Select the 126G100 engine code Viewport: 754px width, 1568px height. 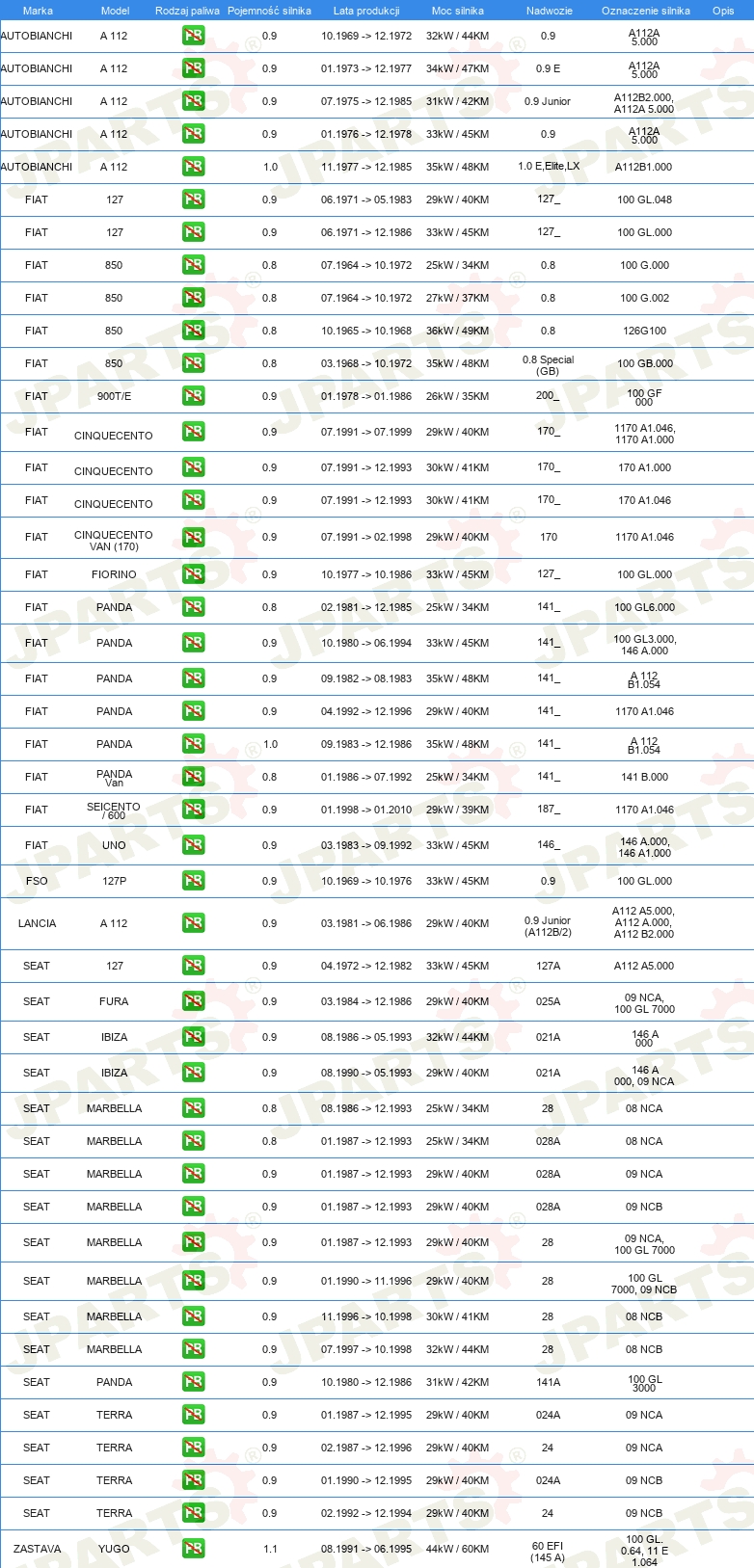(x=644, y=331)
